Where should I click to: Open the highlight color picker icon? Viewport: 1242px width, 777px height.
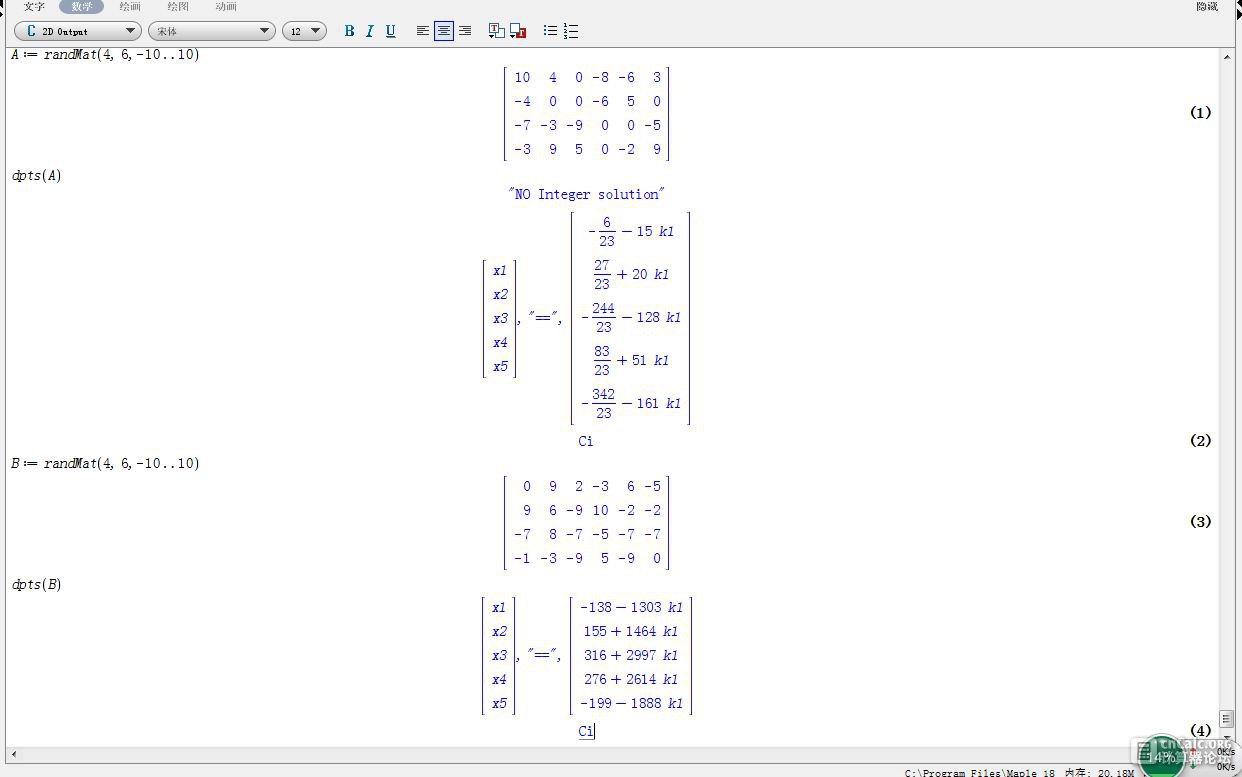[518, 31]
